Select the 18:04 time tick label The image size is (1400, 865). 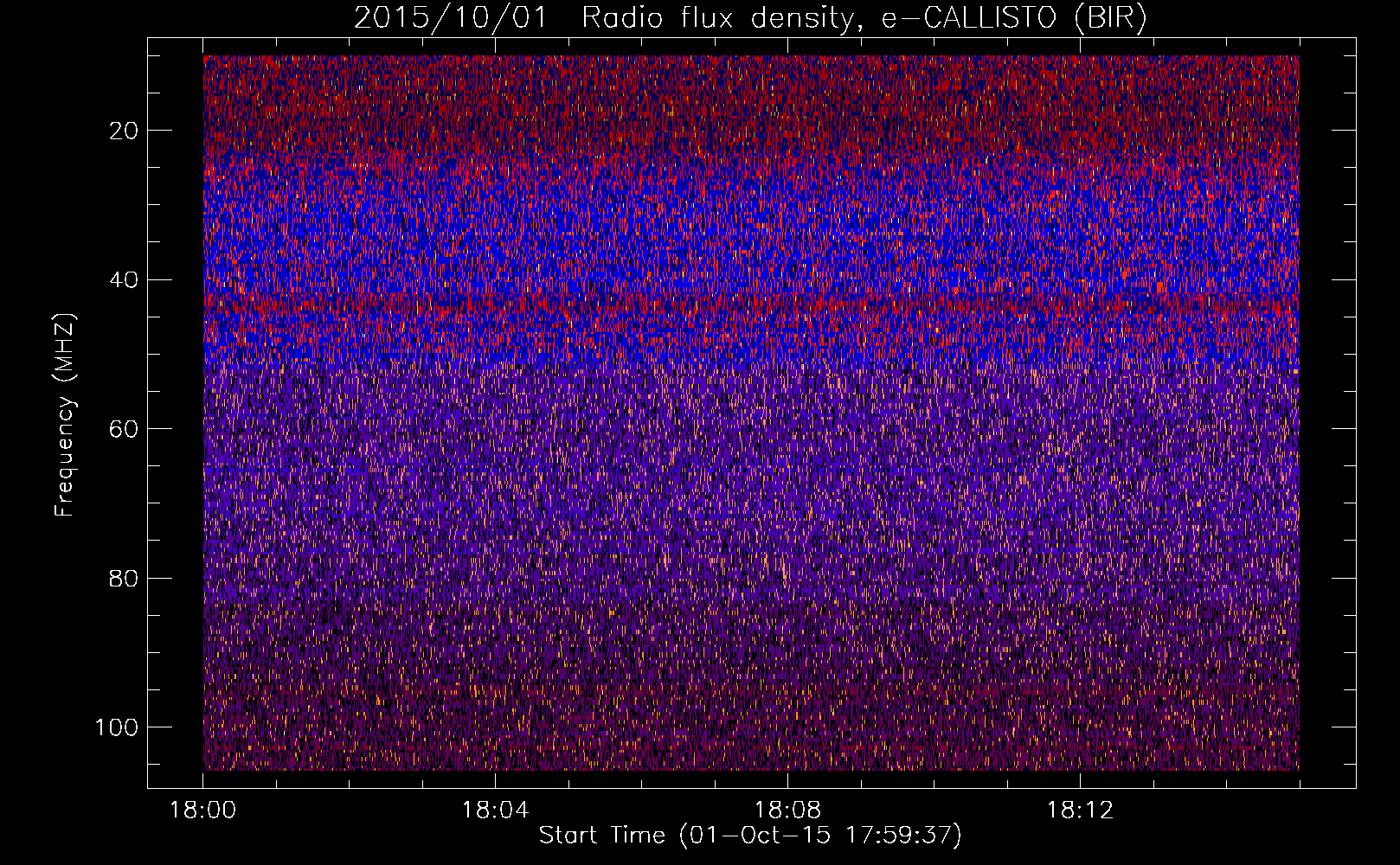point(496,811)
